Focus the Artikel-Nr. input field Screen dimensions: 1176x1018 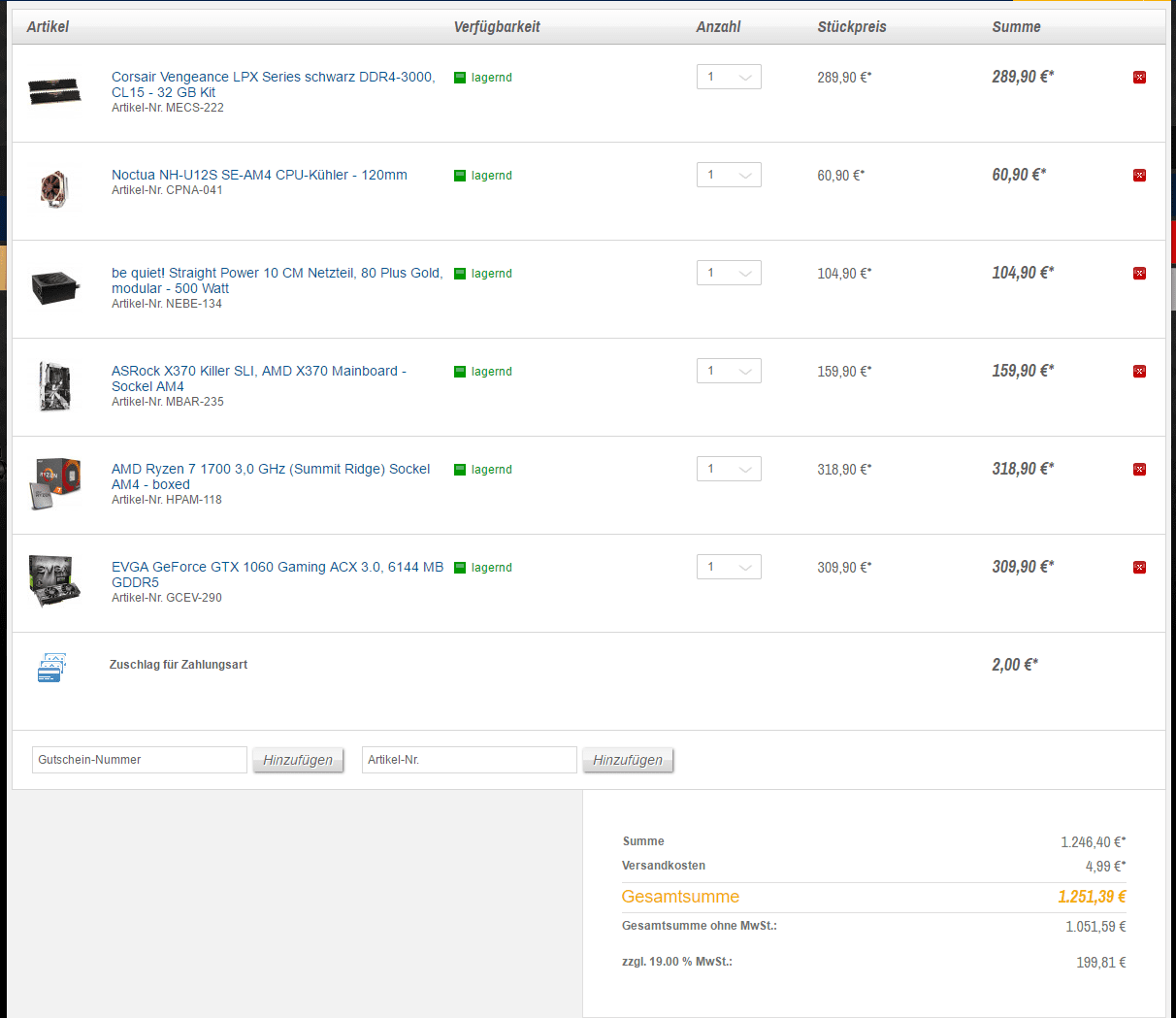[469, 760]
